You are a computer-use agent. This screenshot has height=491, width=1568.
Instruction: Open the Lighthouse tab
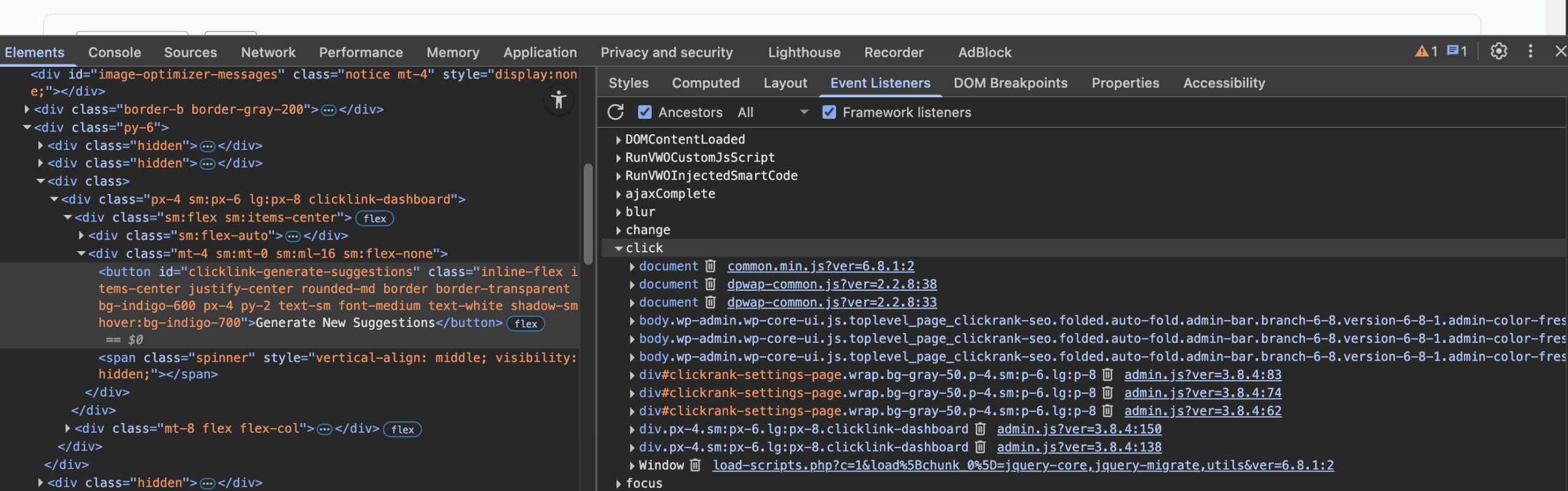click(804, 53)
